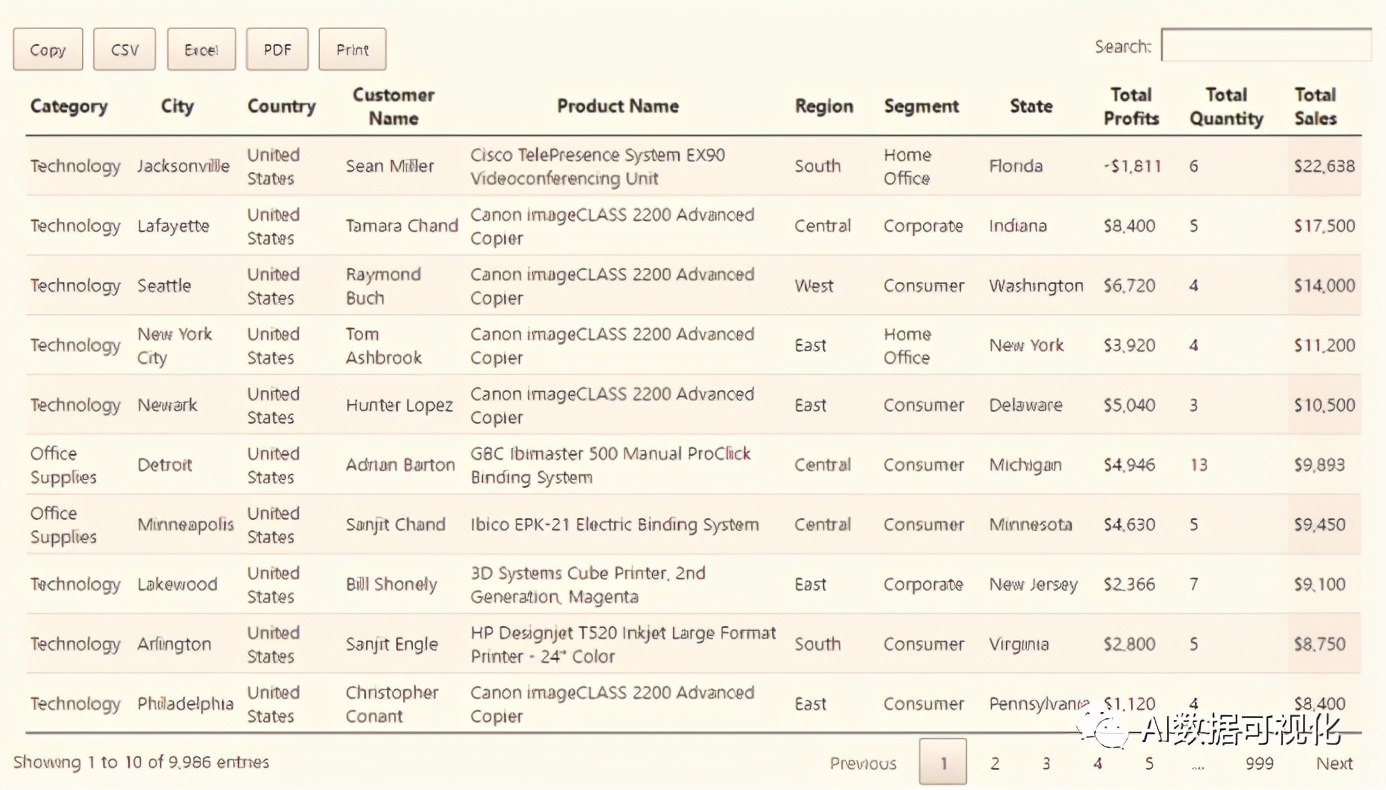Click the Print button

[x=352, y=50]
